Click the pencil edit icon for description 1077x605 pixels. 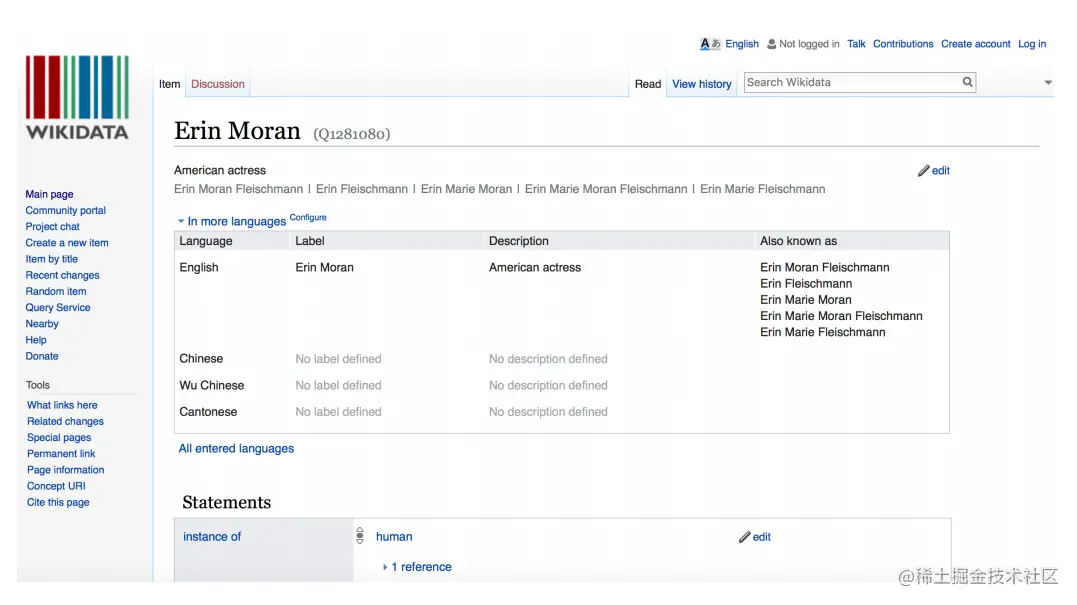tap(923, 171)
